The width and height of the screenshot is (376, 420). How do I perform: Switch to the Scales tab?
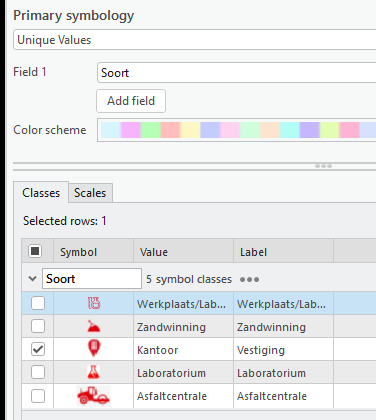90,193
